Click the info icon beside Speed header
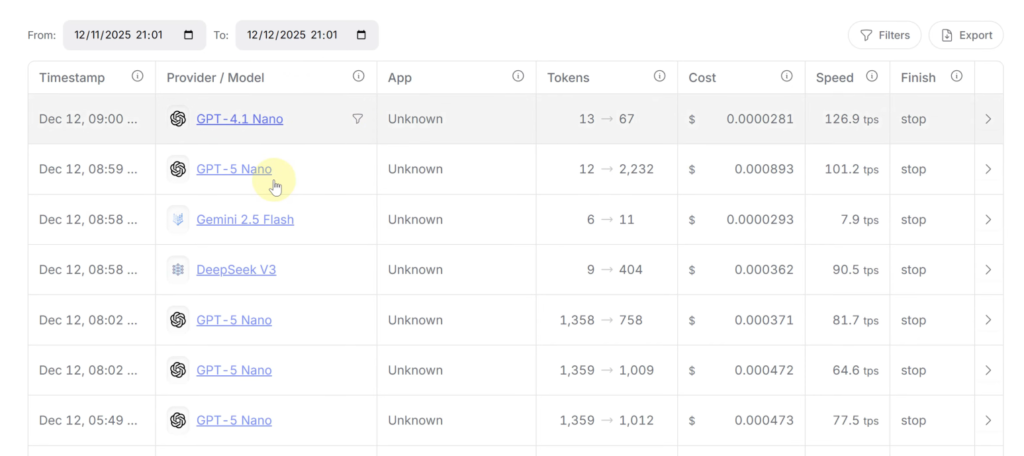The image size is (1024, 456). [x=871, y=77]
